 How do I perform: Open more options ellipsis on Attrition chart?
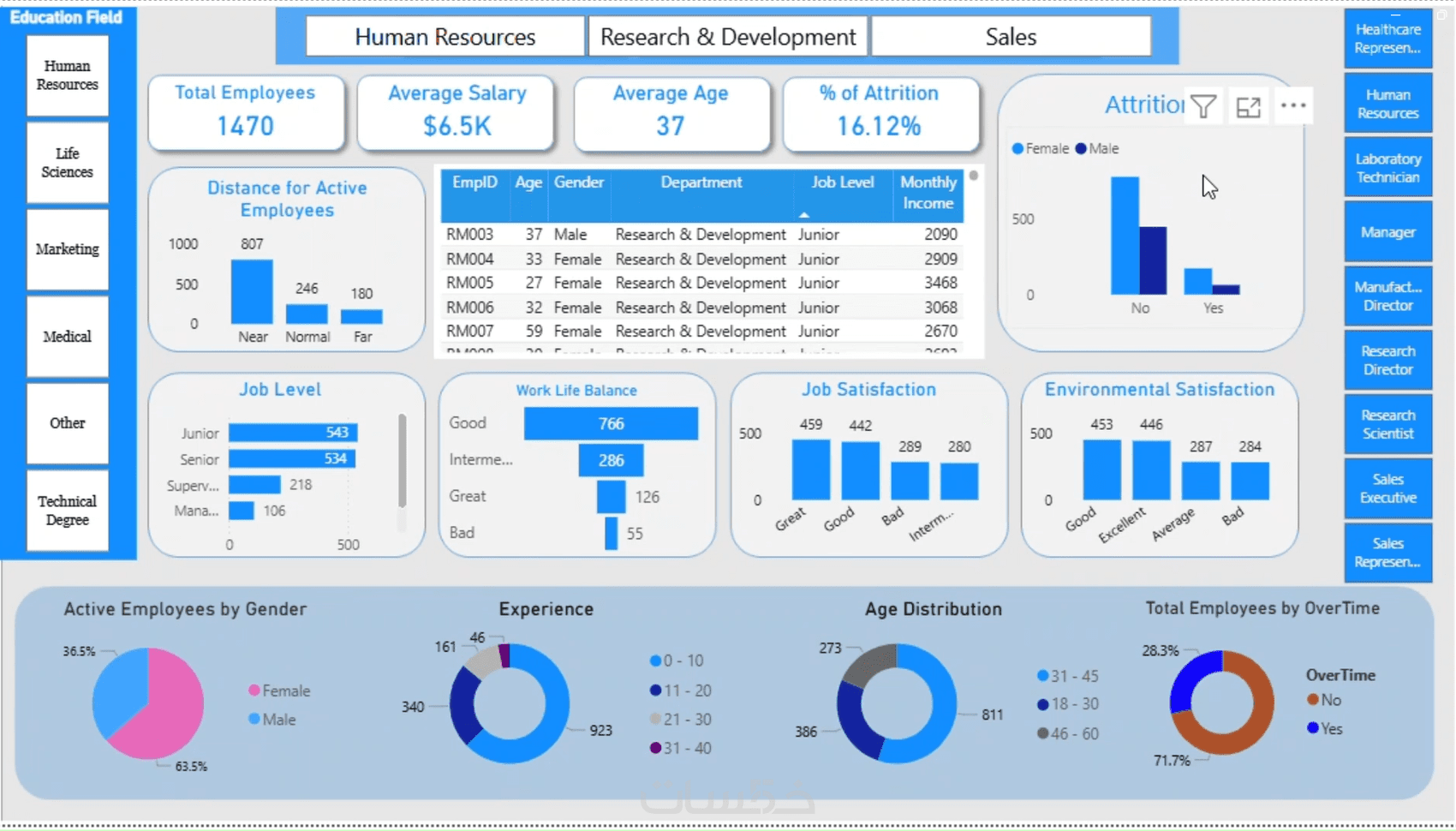coord(1293,105)
